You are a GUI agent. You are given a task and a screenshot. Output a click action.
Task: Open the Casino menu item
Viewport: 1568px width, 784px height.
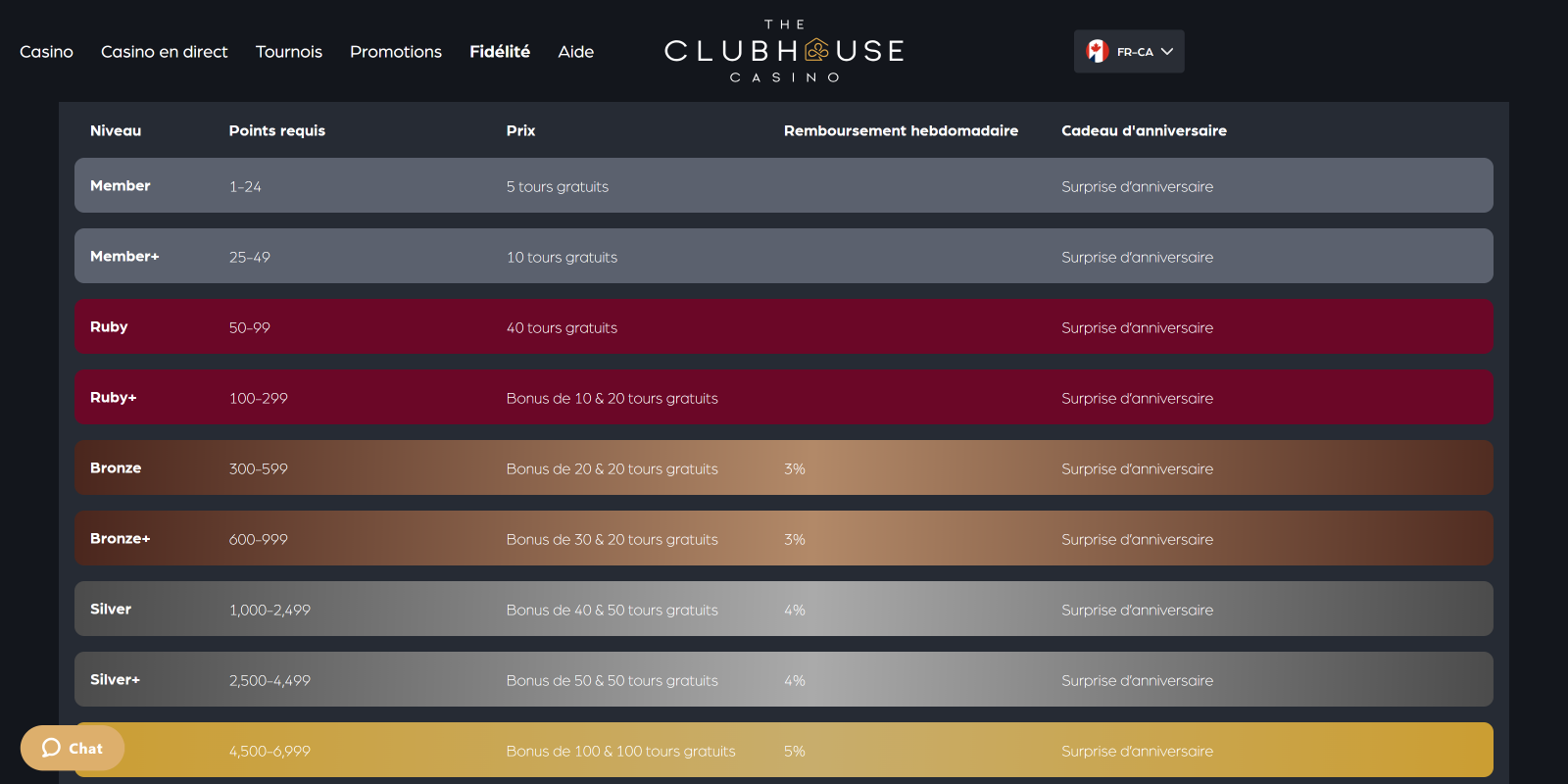[x=46, y=52]
